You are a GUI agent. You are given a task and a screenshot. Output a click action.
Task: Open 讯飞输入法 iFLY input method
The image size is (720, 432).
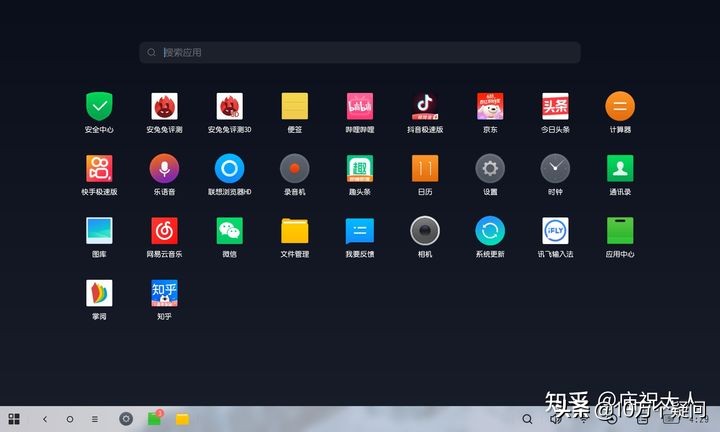pyautogui.click(x=555, y=230)
